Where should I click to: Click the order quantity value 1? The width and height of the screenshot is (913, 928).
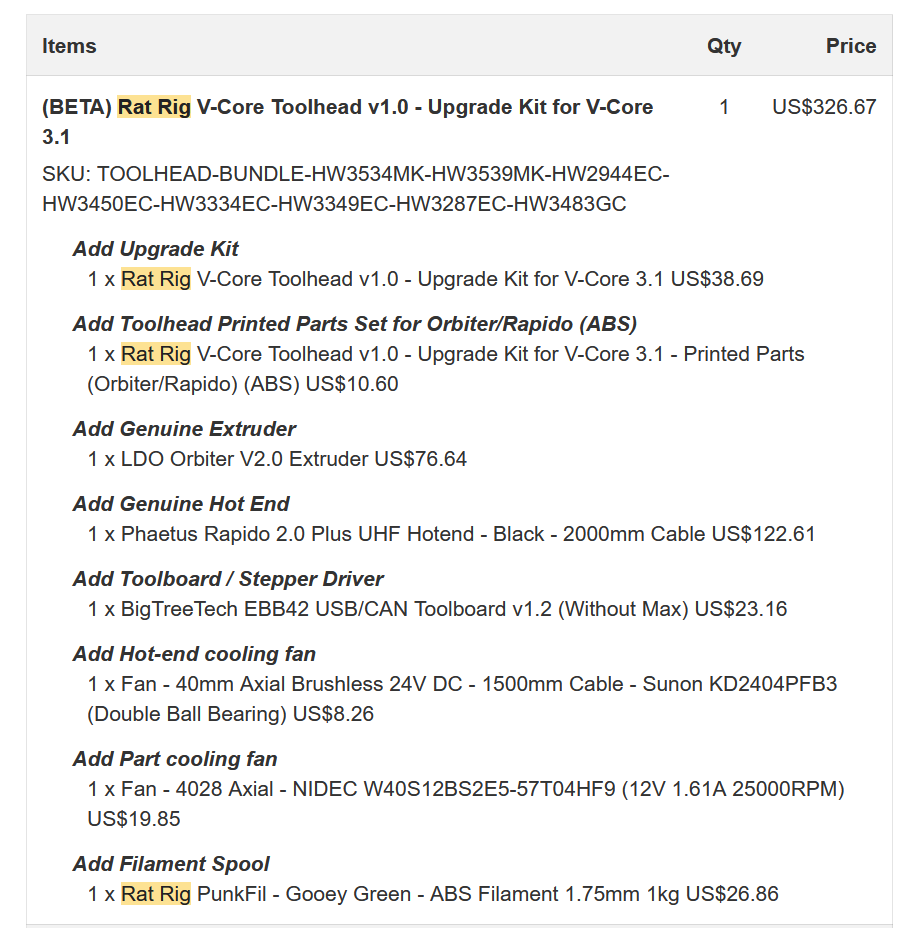click(x=724, y=107)
